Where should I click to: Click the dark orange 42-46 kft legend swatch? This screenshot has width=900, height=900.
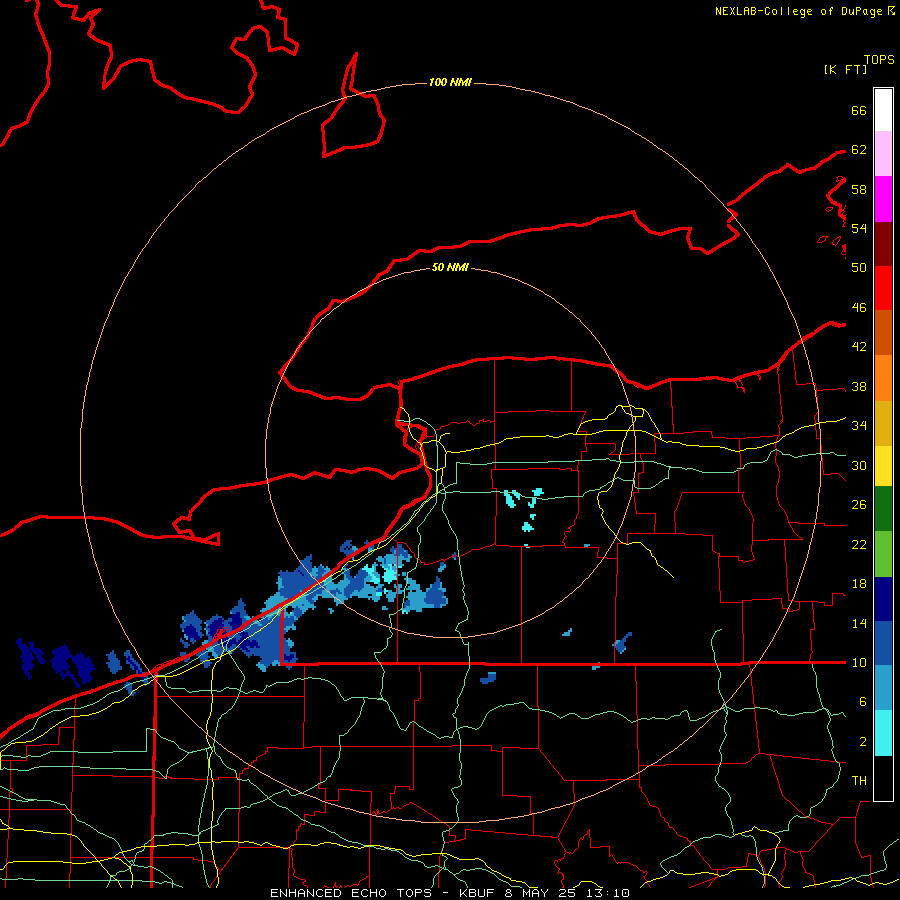click(883, 333)
